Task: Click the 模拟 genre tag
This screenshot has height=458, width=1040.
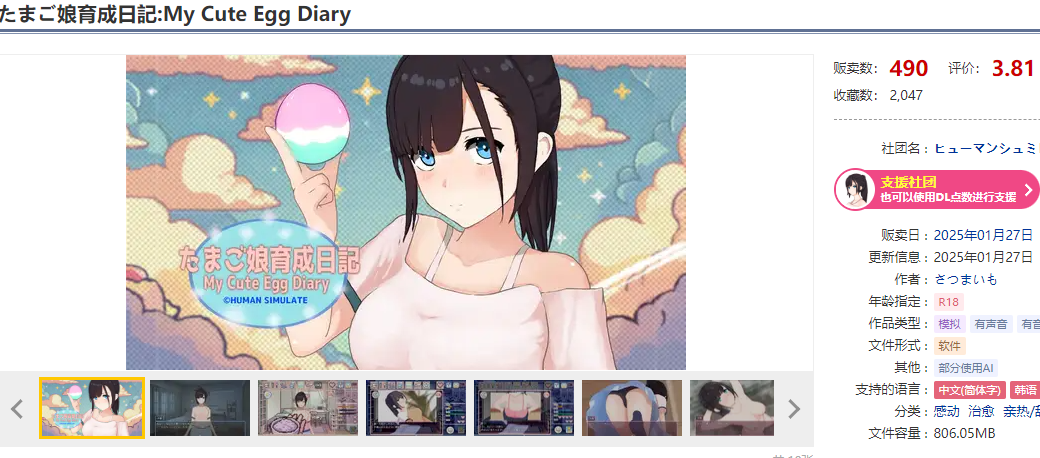Action: click(949, 324)
